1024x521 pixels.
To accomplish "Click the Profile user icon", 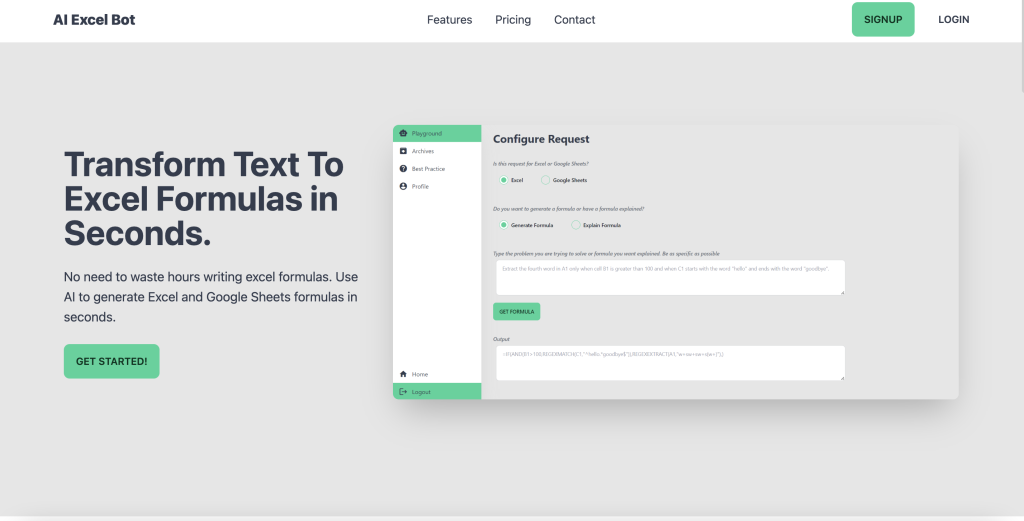I will pyautogui.click(x=403, y=186).
